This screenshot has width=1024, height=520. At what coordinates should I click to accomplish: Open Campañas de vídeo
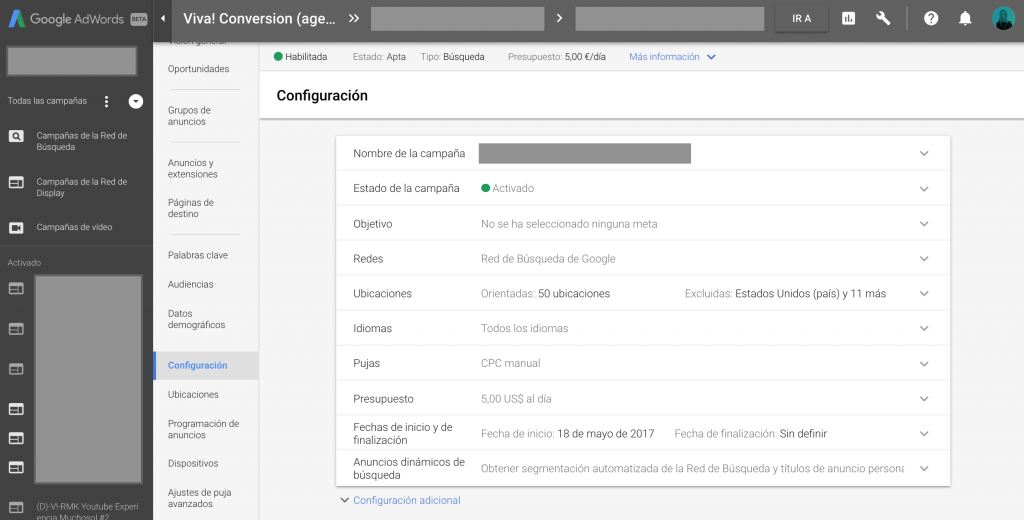[74, 227]
